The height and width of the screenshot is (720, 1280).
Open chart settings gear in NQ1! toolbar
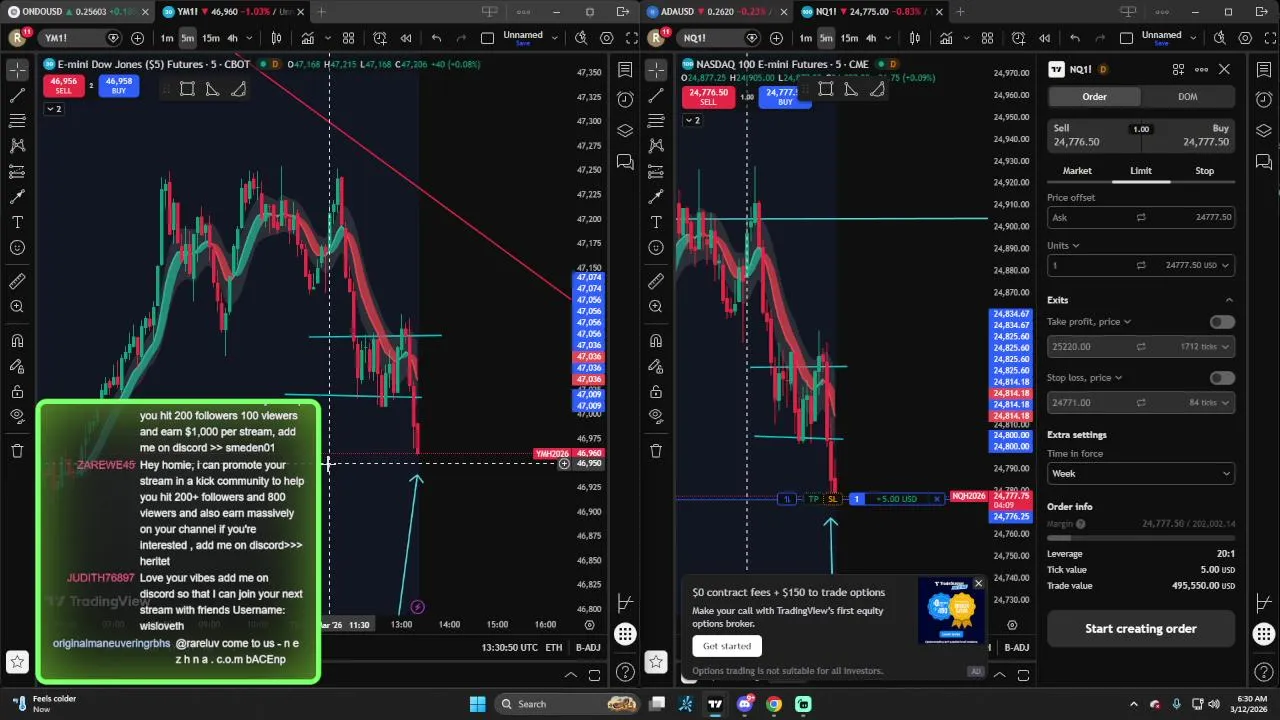[x=1245, y=38]
